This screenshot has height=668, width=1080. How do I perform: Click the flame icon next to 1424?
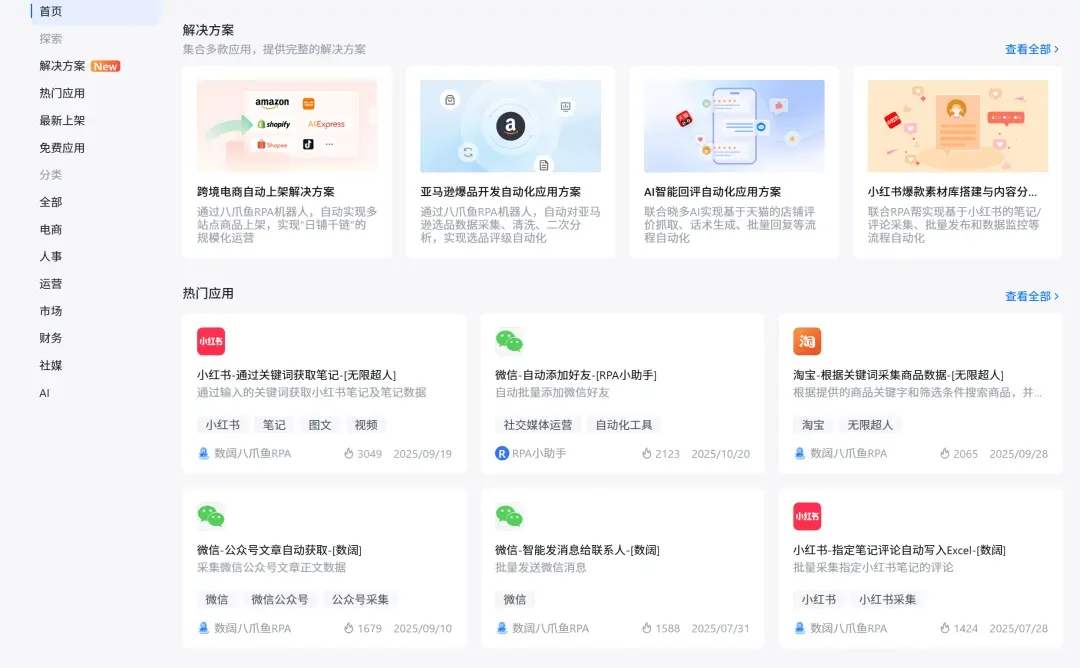pos(944,628)
